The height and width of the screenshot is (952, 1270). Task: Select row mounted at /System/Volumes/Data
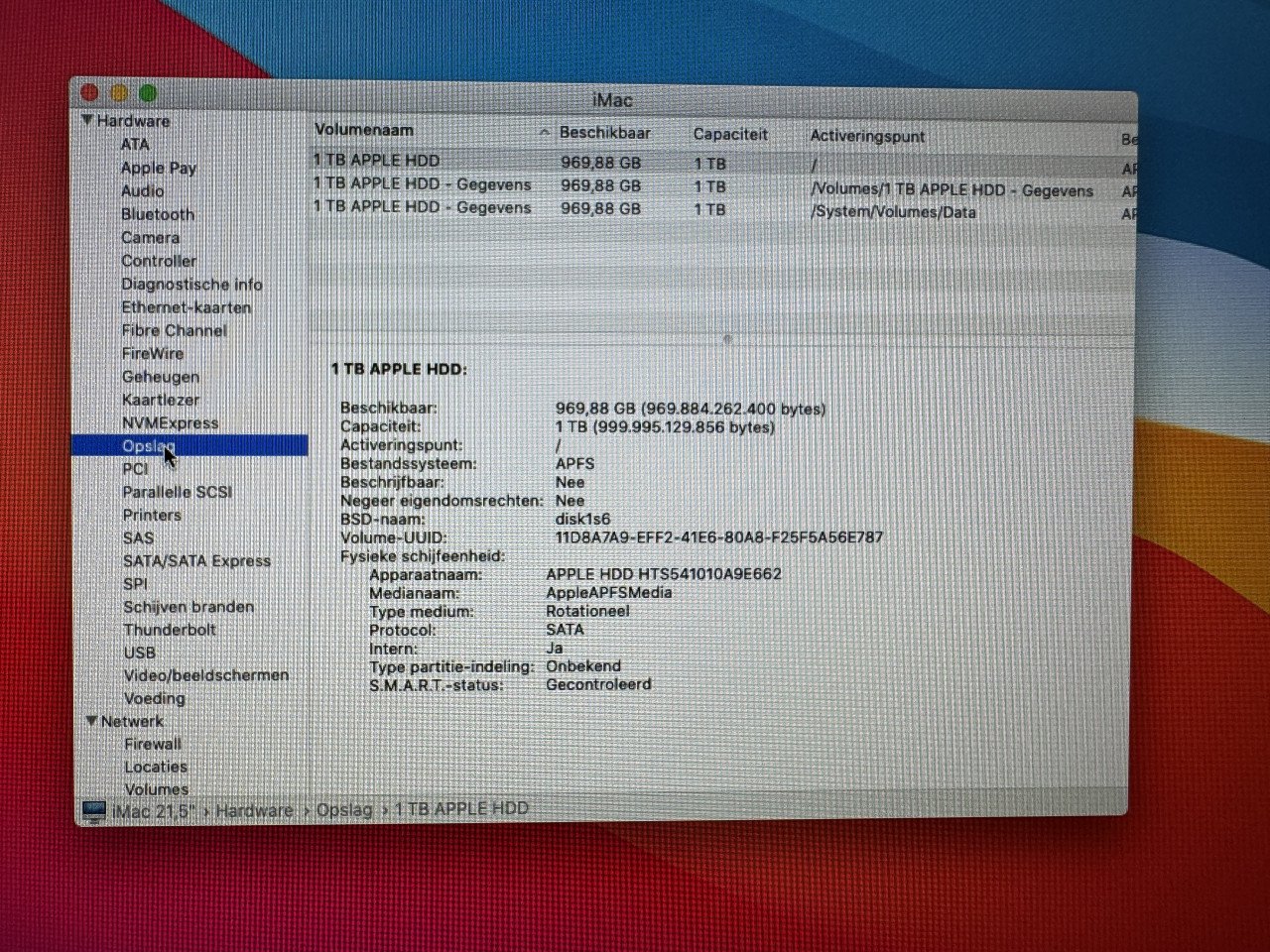coord(722,209)
